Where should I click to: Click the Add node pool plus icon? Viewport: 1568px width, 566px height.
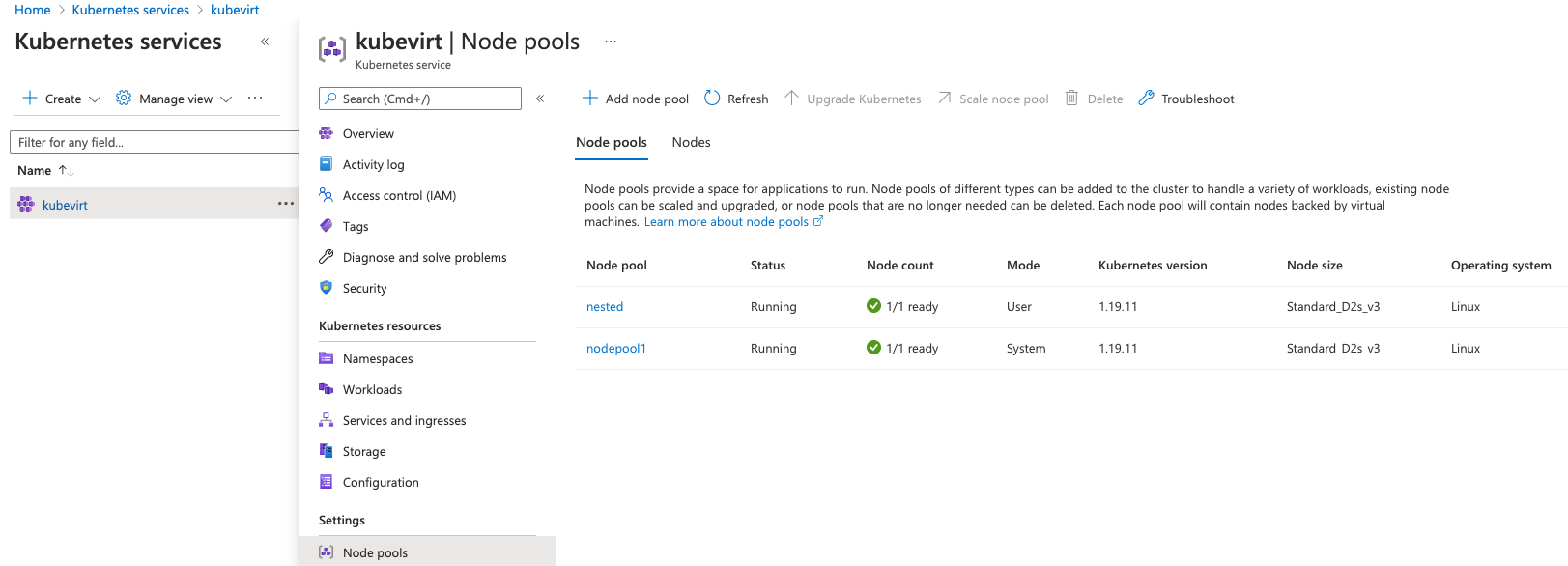(x=590, y=98)
